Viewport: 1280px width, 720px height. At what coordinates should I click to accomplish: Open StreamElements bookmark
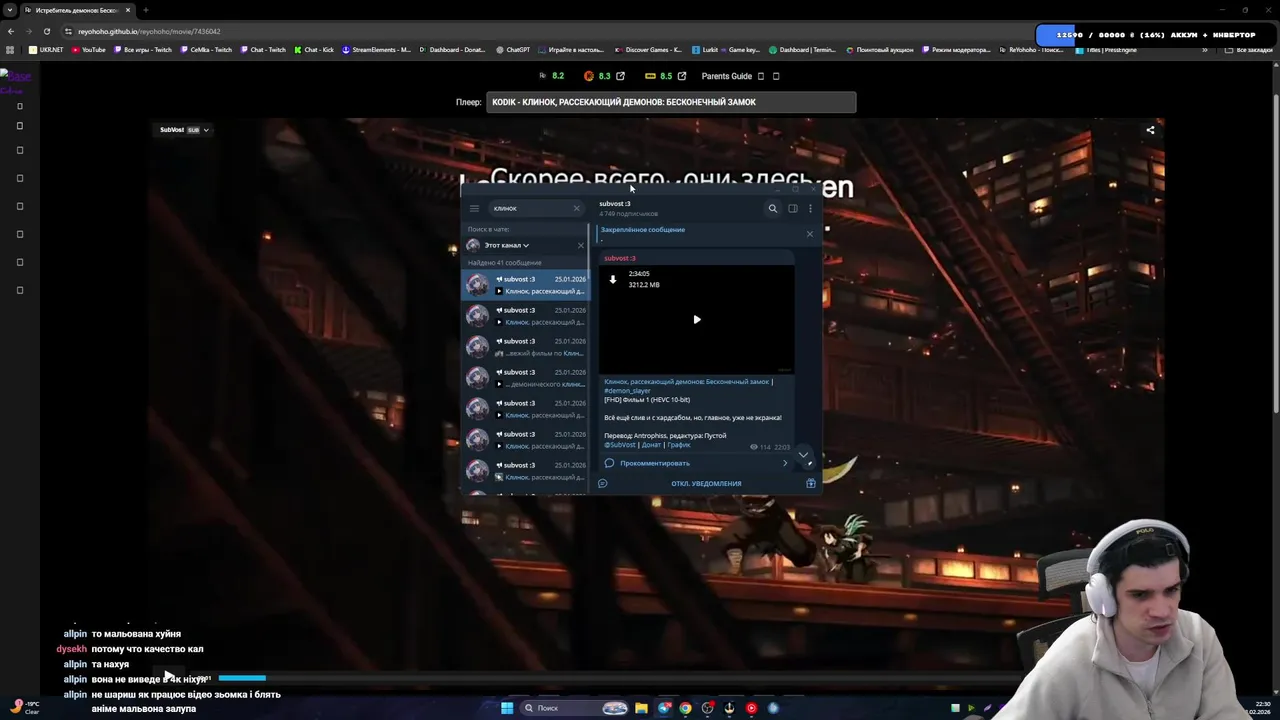(377, 50)
